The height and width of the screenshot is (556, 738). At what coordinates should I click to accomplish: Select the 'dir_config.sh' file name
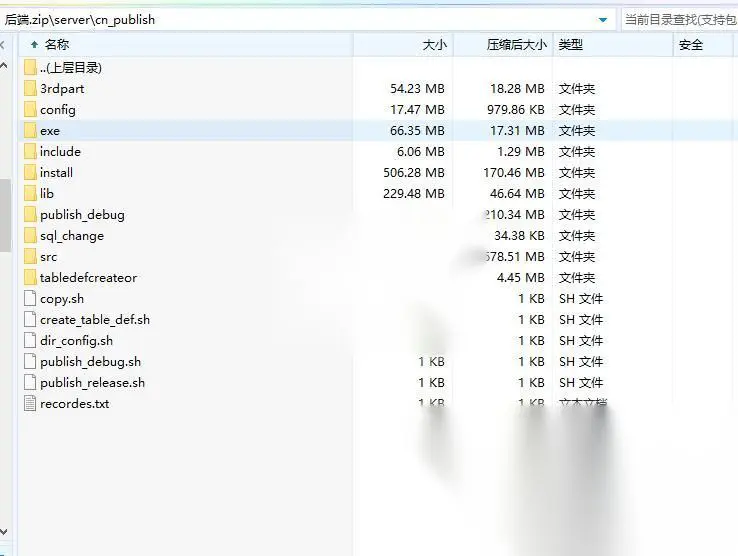[x=76, y=340]
